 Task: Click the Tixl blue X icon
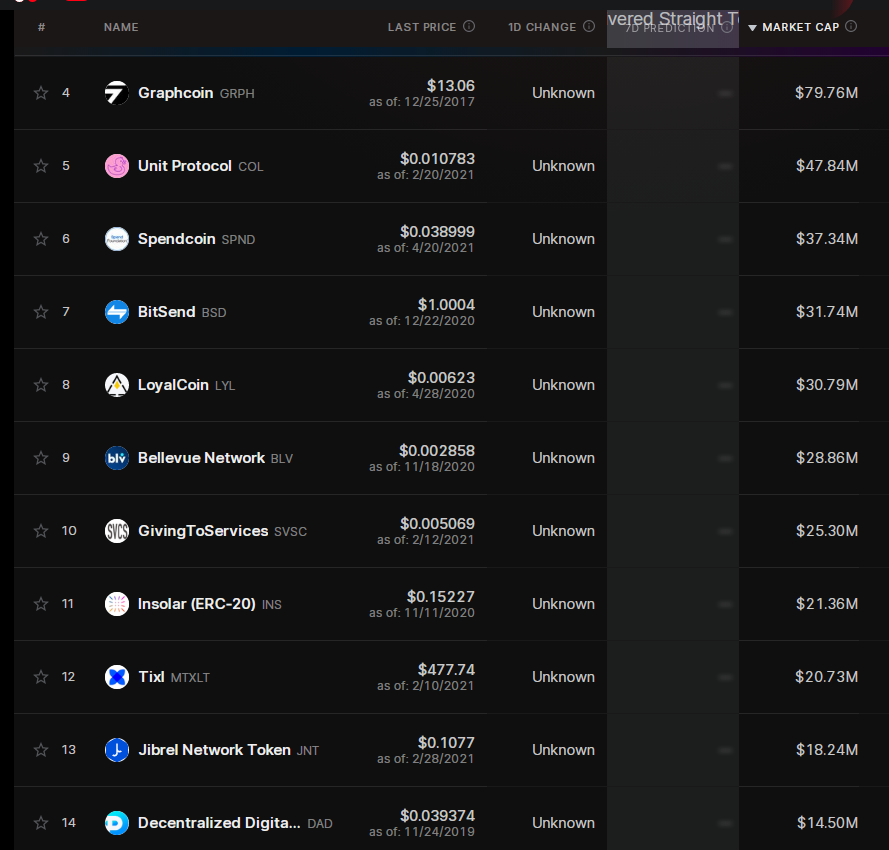[117, 677]
